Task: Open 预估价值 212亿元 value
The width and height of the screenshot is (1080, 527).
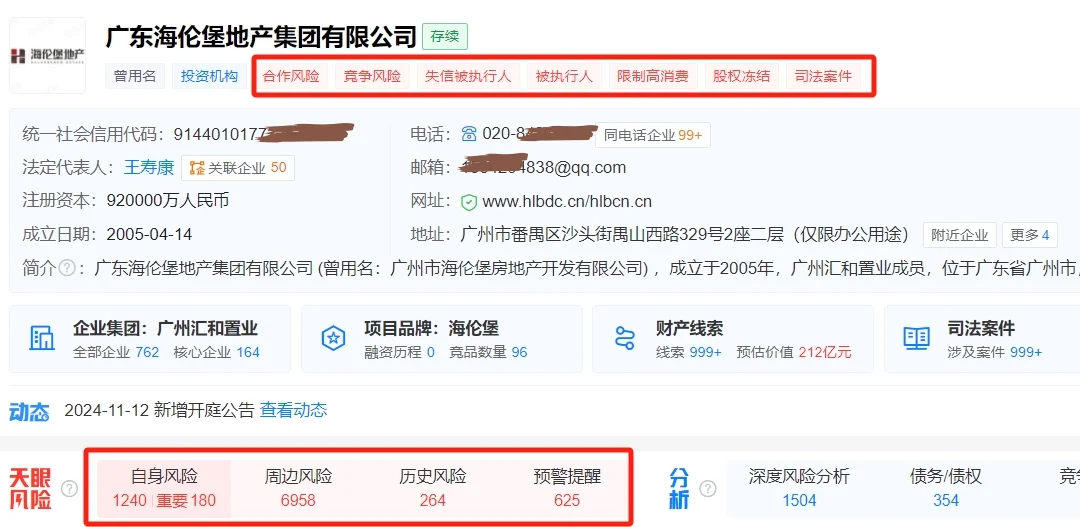Action: 793,352
